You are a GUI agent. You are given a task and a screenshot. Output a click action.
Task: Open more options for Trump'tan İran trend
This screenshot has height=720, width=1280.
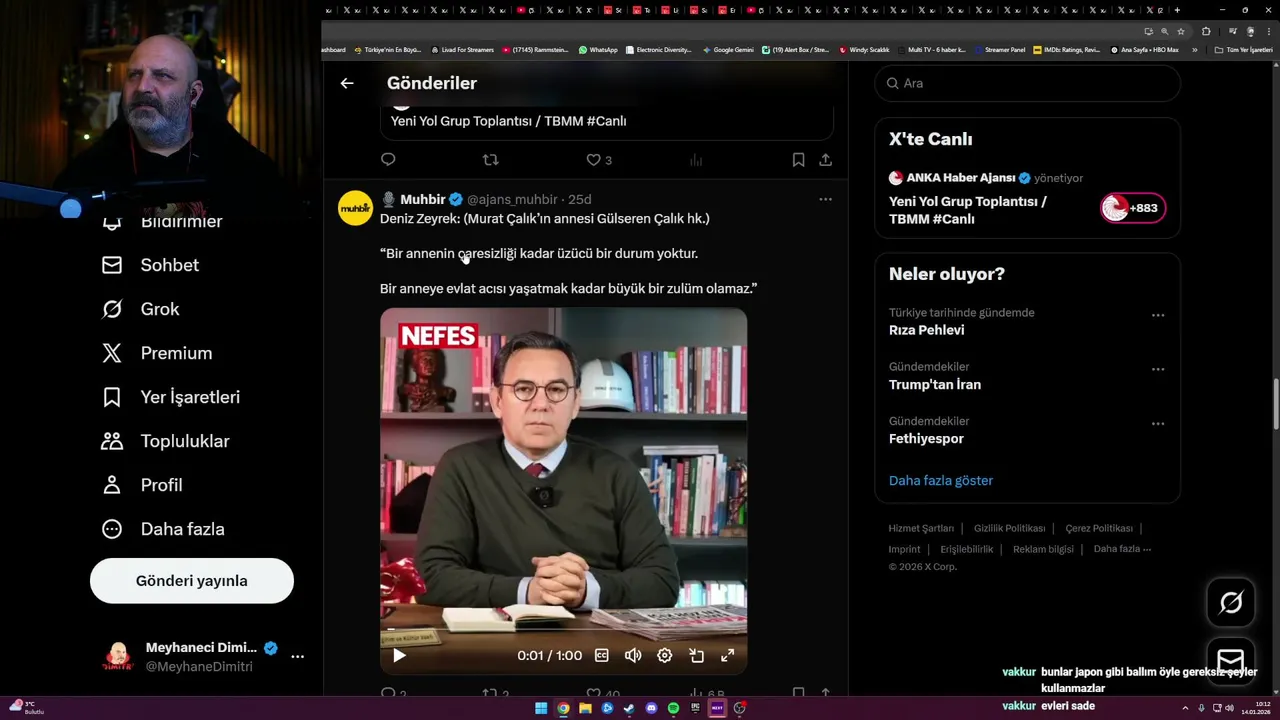(1158, 369)
